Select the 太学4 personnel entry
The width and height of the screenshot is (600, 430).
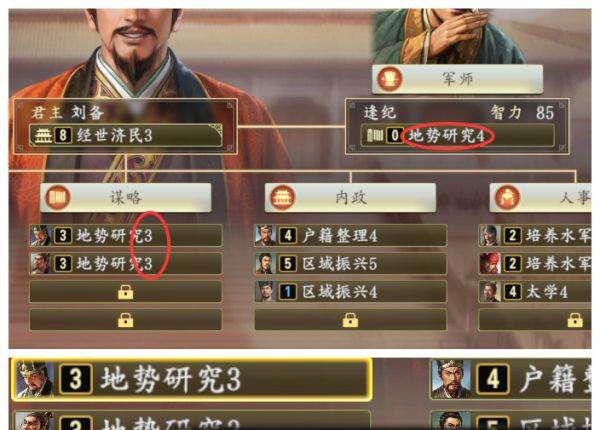point(535,292)
